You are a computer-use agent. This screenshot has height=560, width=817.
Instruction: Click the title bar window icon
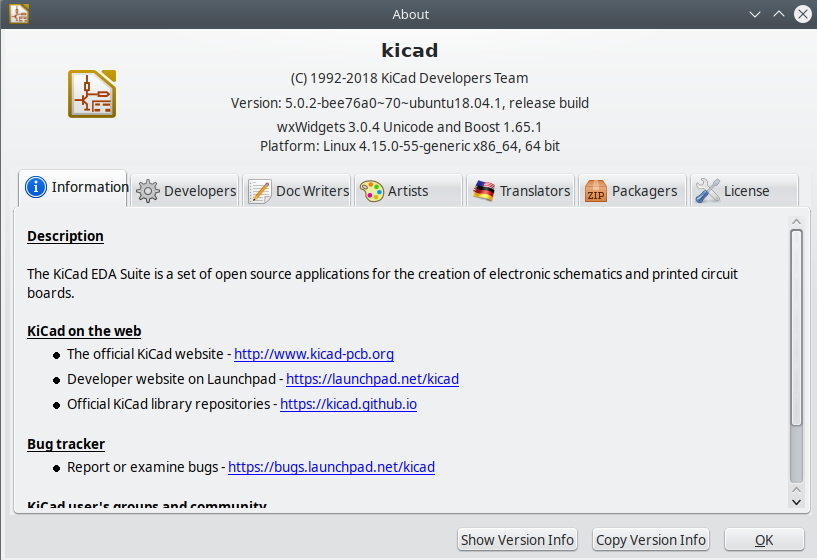(x=19, y=14)
